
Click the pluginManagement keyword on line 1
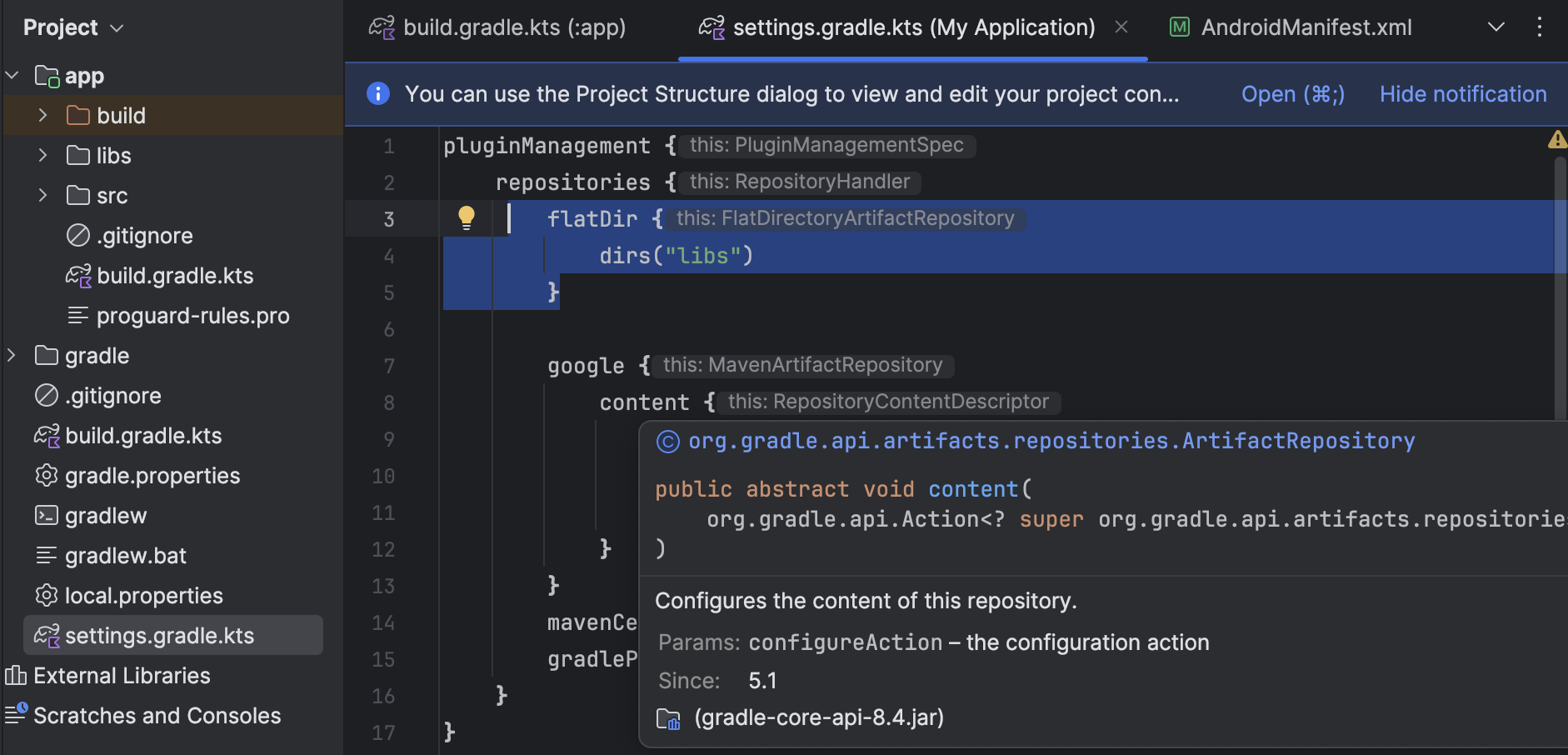point(547,146)
